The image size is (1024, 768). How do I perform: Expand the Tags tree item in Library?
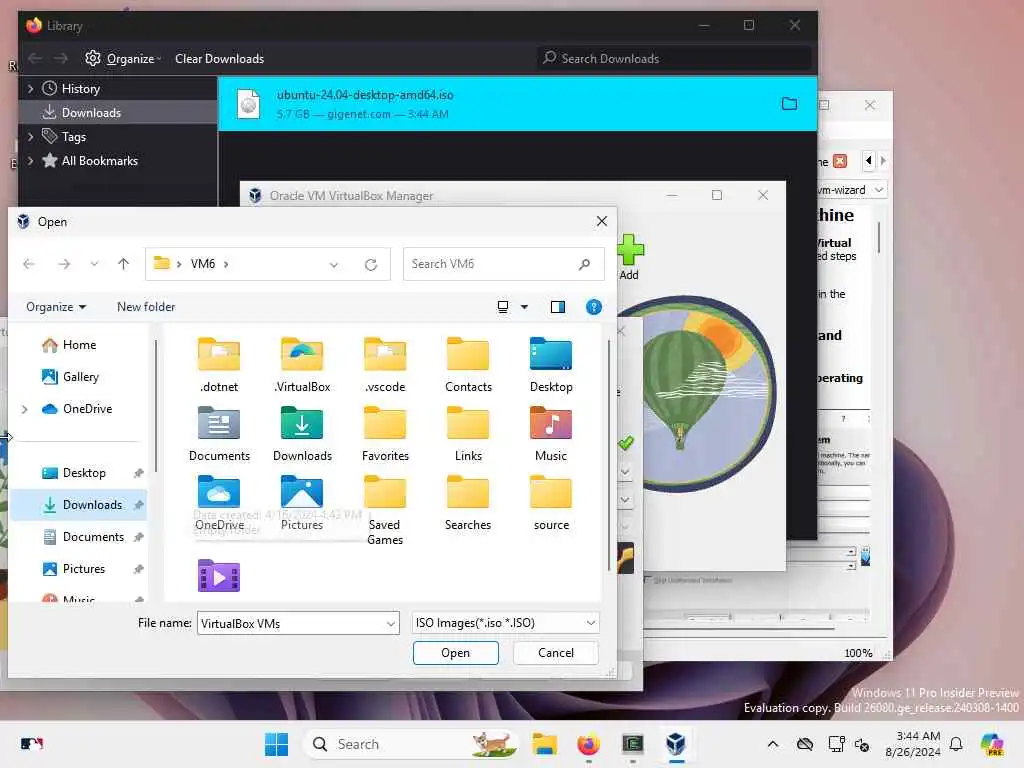tap(30, 136)
